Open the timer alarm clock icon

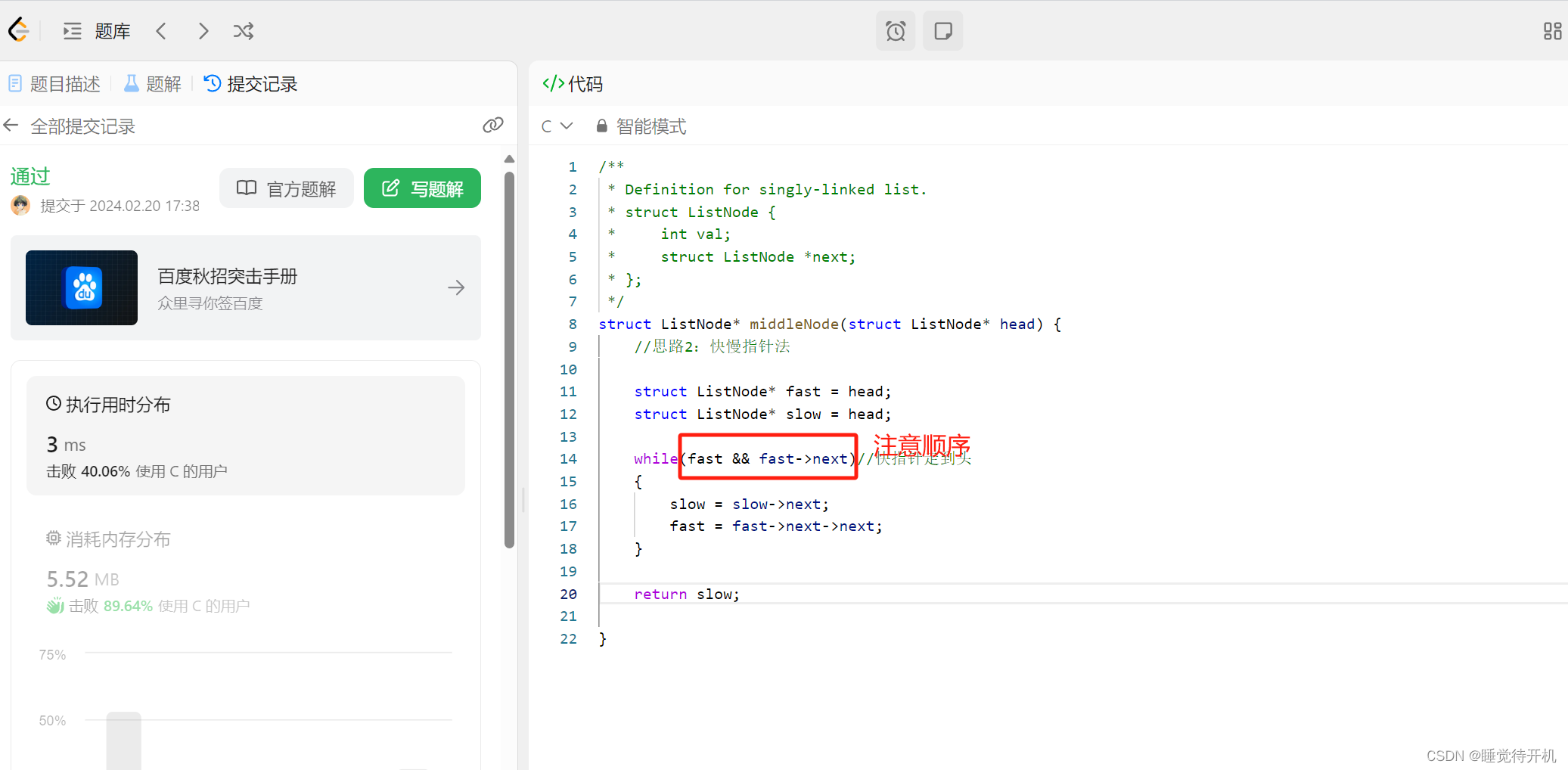tap(896, 31)
